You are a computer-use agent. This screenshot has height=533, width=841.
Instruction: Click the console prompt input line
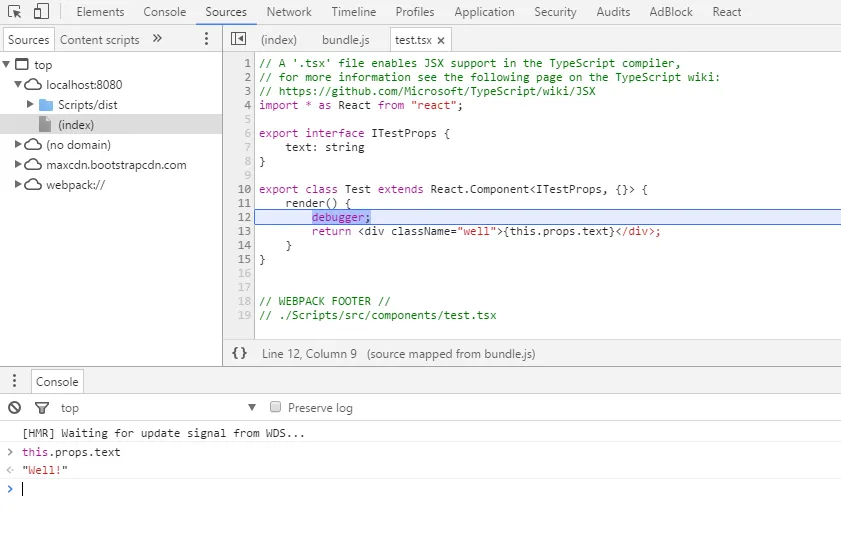[x=420, y=489]
